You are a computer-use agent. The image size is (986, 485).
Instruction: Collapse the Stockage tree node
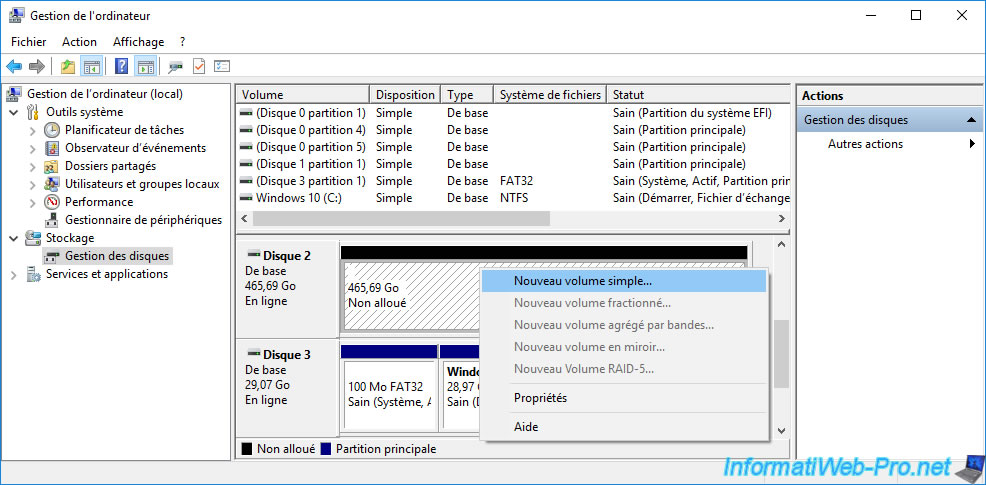coord(14,238)
